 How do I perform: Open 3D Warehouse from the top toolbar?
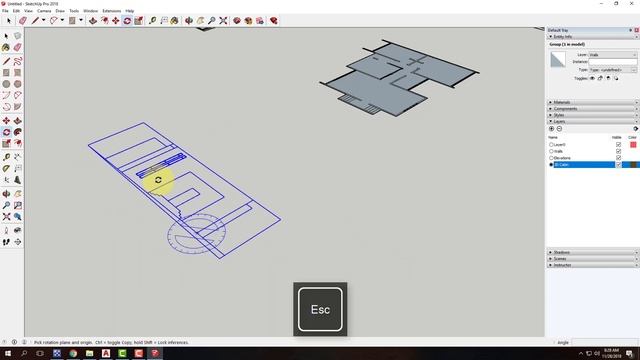pyautogui.click(x=237, y=20)
